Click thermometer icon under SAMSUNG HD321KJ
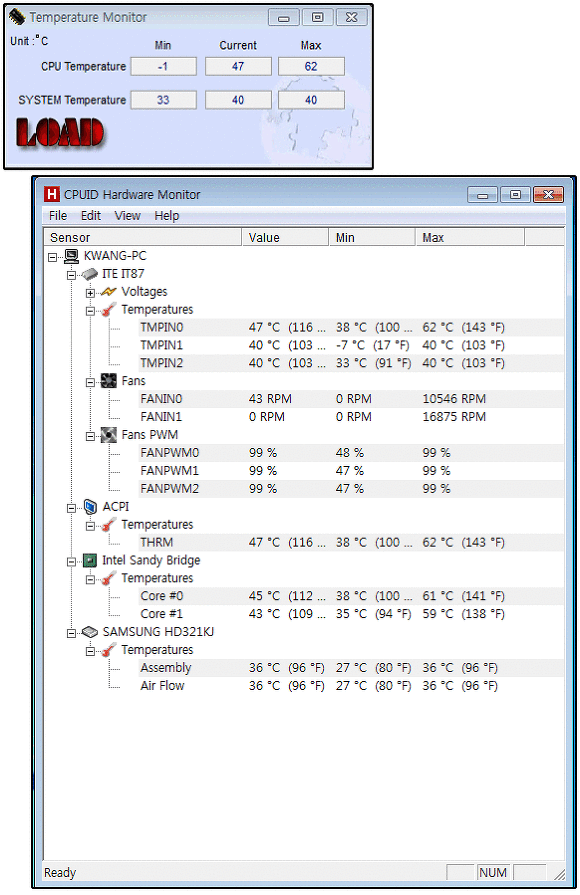The height and width of the screenshot is (895, 580). pyautogui.click(x=108, y=650)
